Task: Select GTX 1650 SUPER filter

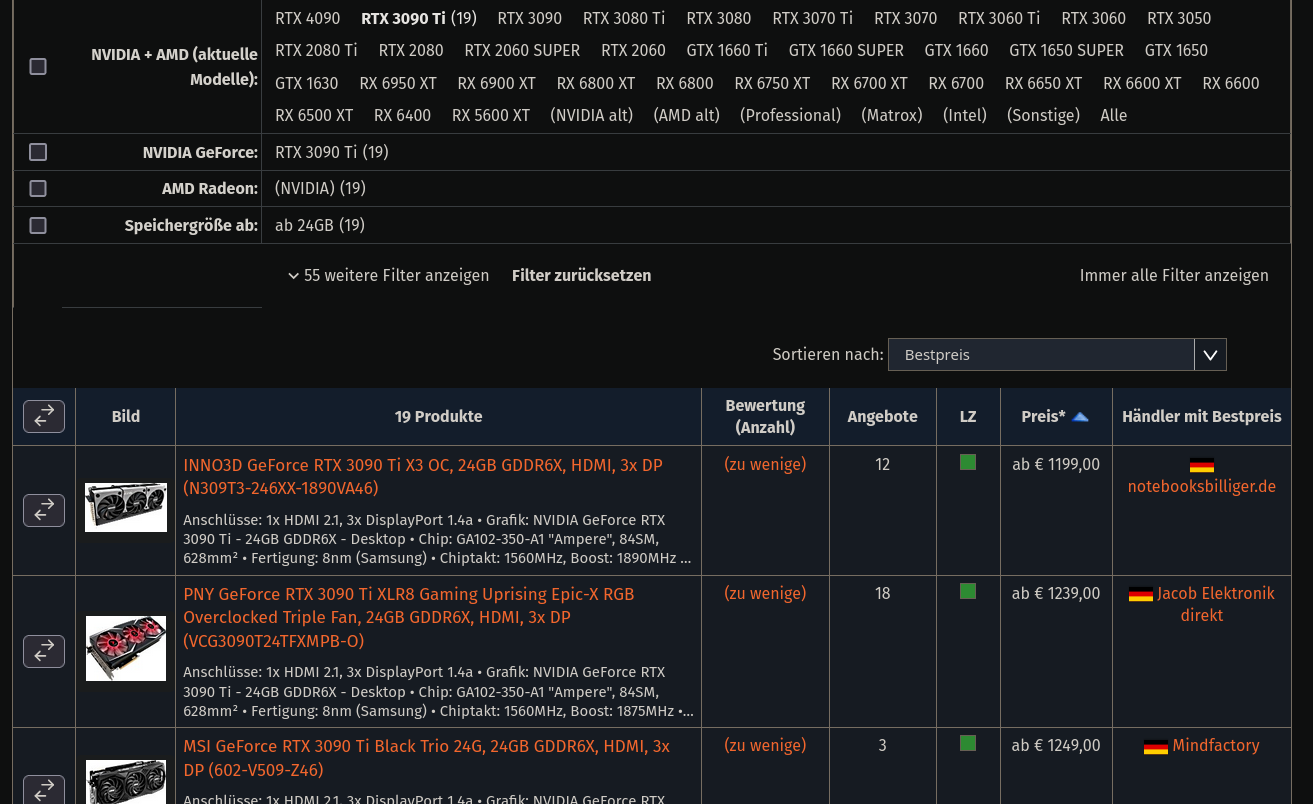Action: [1067, 51]
